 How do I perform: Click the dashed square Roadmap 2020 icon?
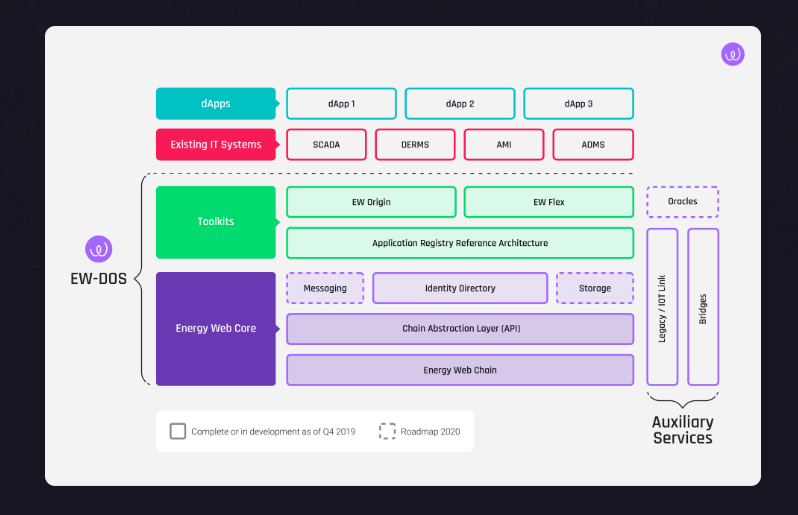[x=387, y=431]
